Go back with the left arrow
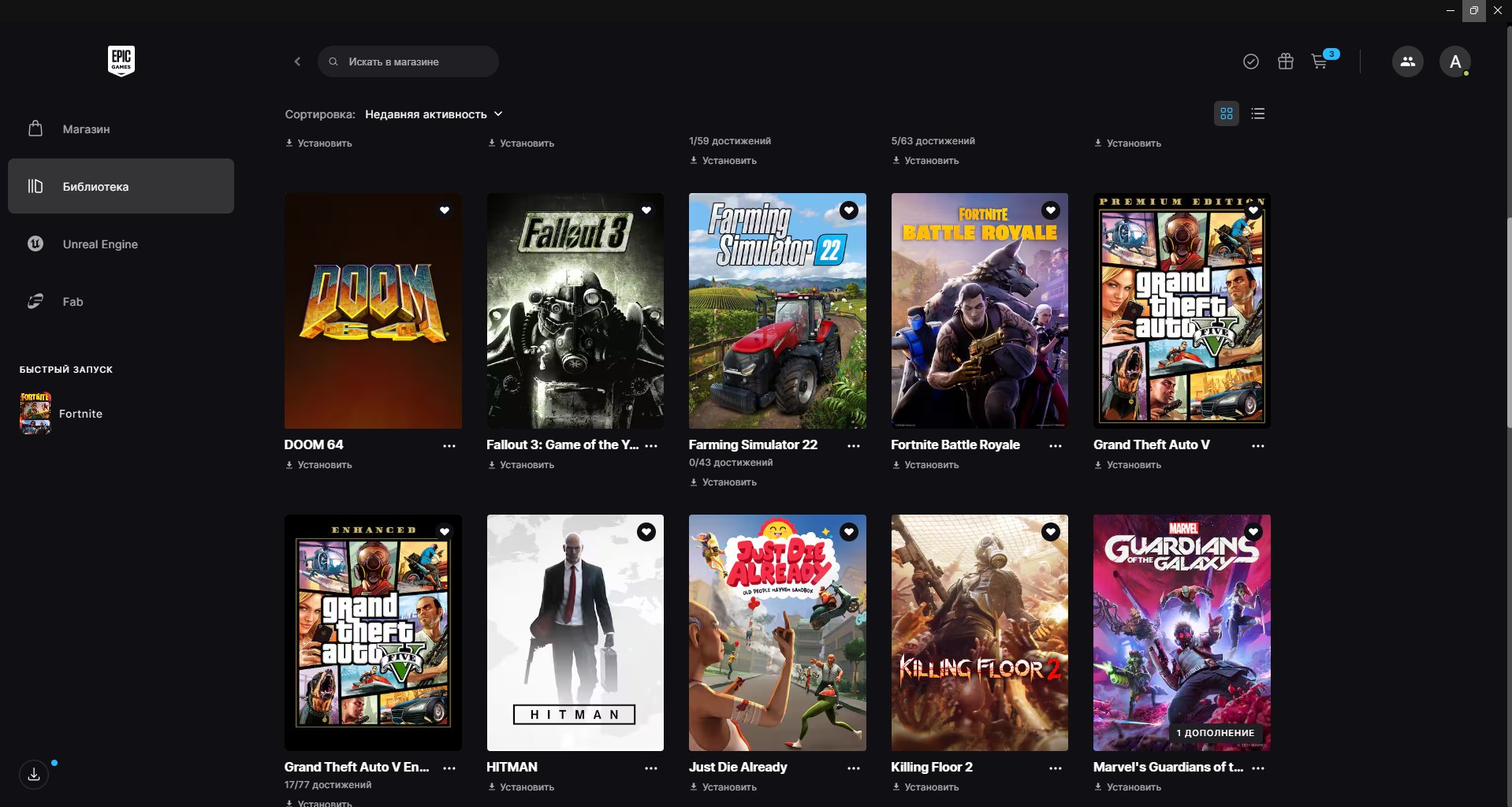 coord(297,61)
